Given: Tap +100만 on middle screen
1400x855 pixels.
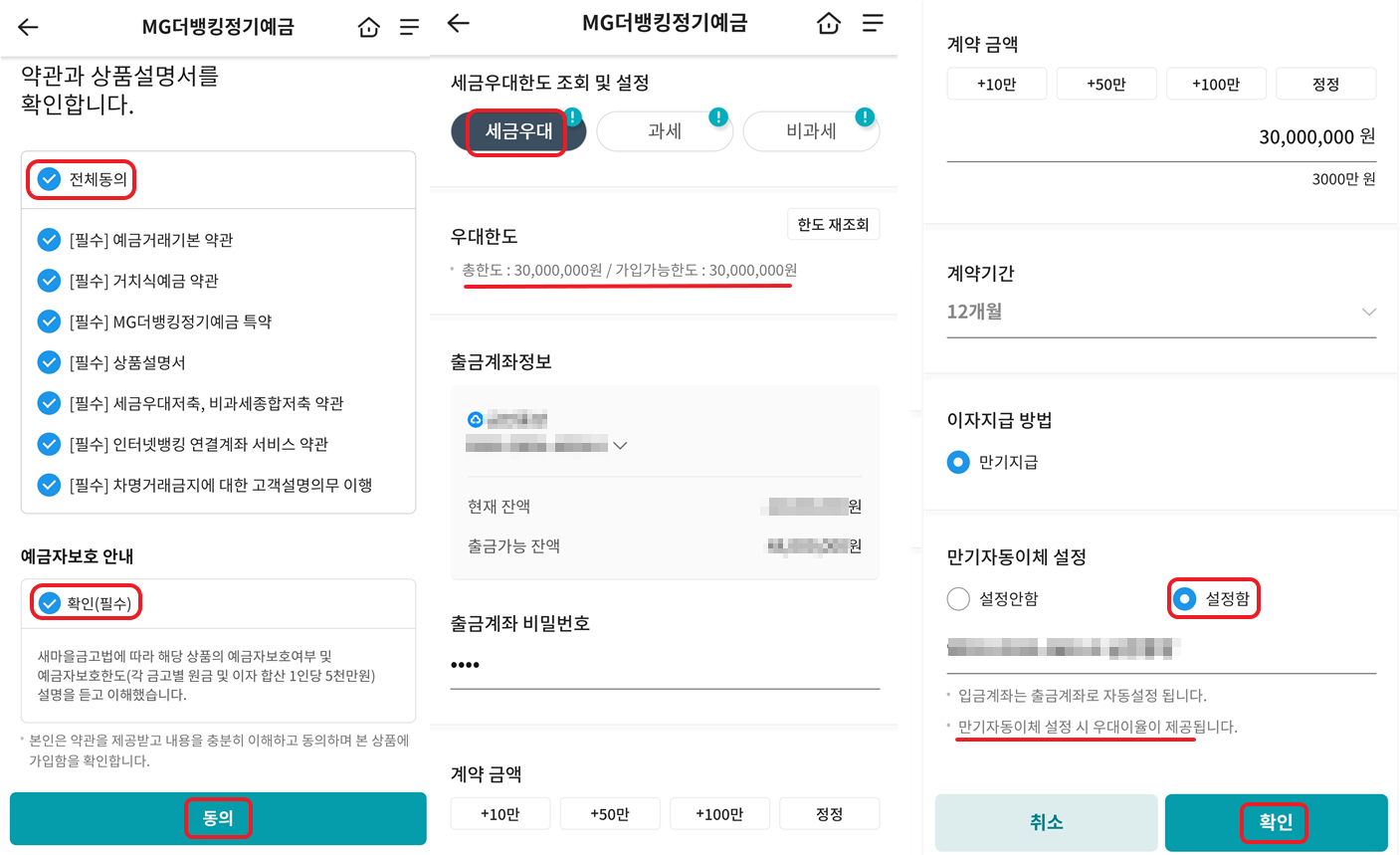Looking at the screenshot, I should click(719, 813).
